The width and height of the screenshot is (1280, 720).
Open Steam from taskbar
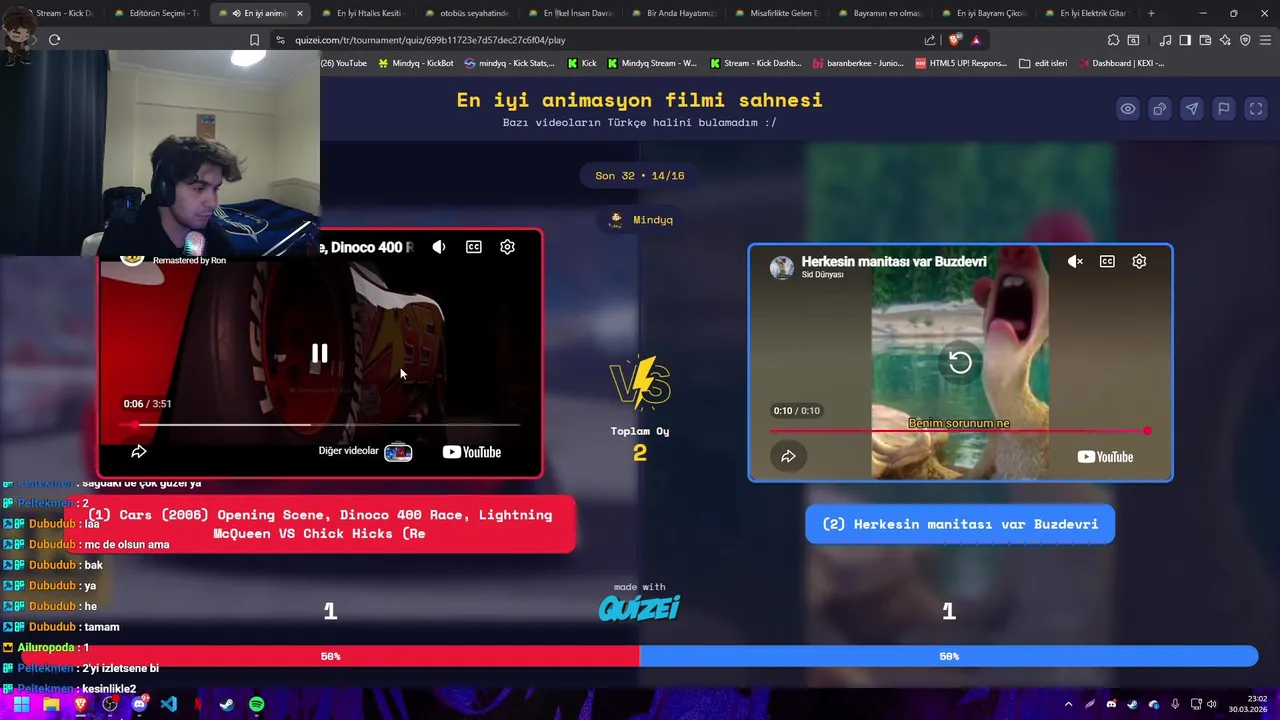(x=227, y=705)
